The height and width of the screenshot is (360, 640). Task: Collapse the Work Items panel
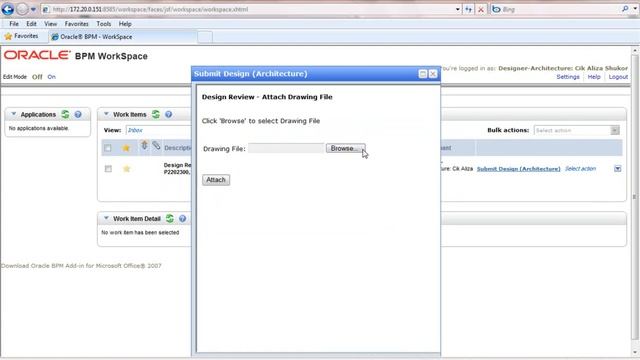coord(106,114)
